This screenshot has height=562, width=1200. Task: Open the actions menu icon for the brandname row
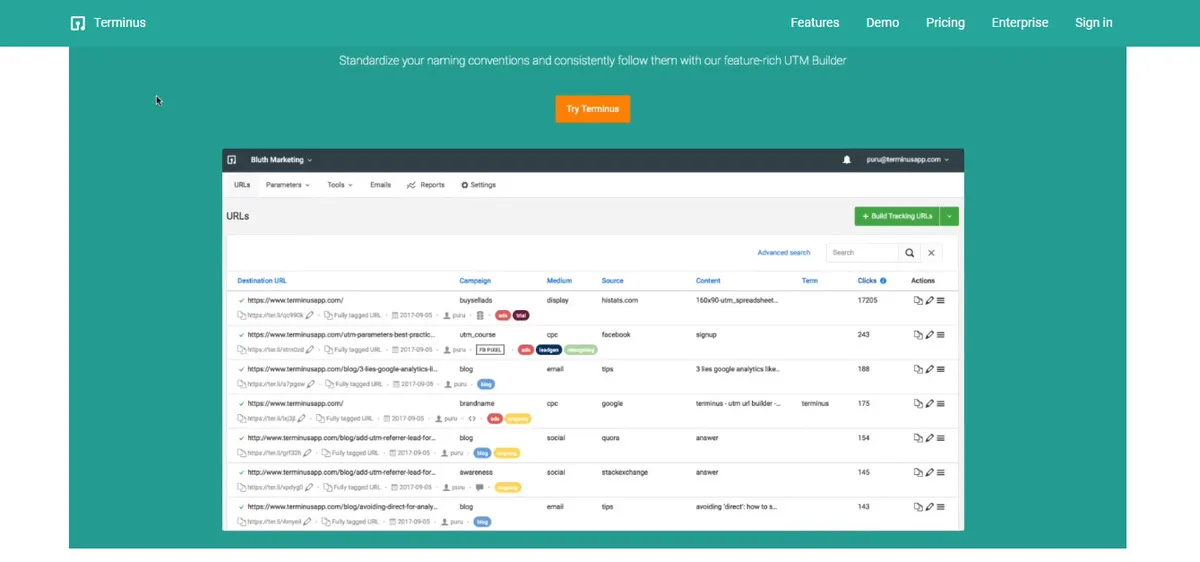click(940, 404)
